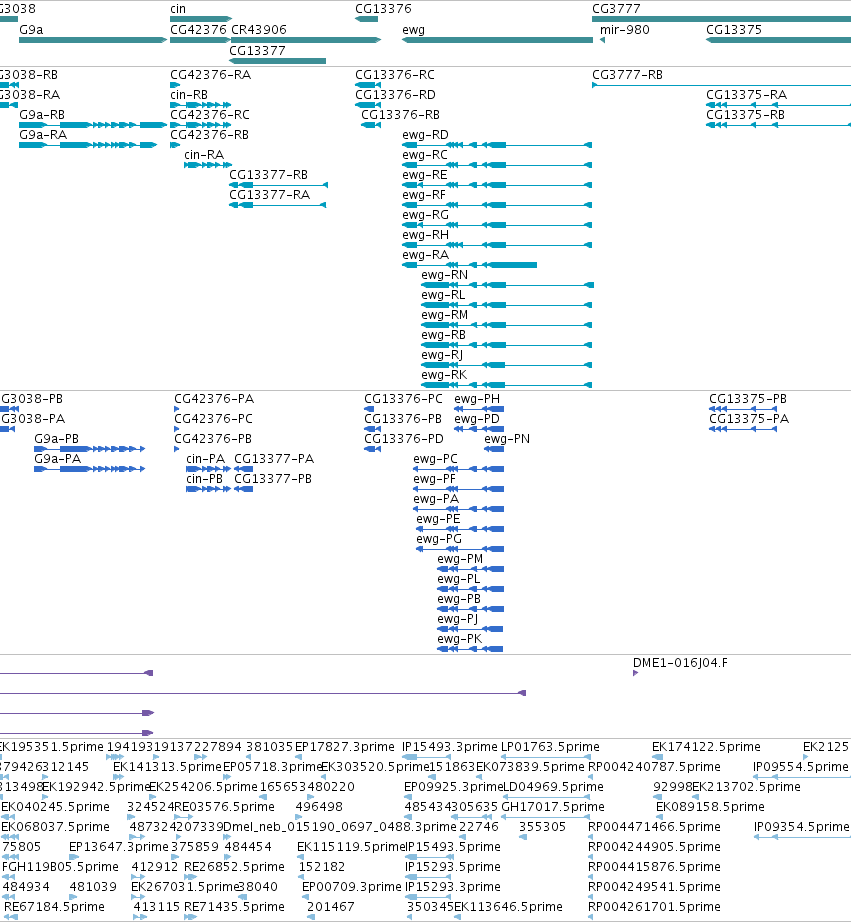
Task: Click EST label EK089158.5prime
Action: 710,807
